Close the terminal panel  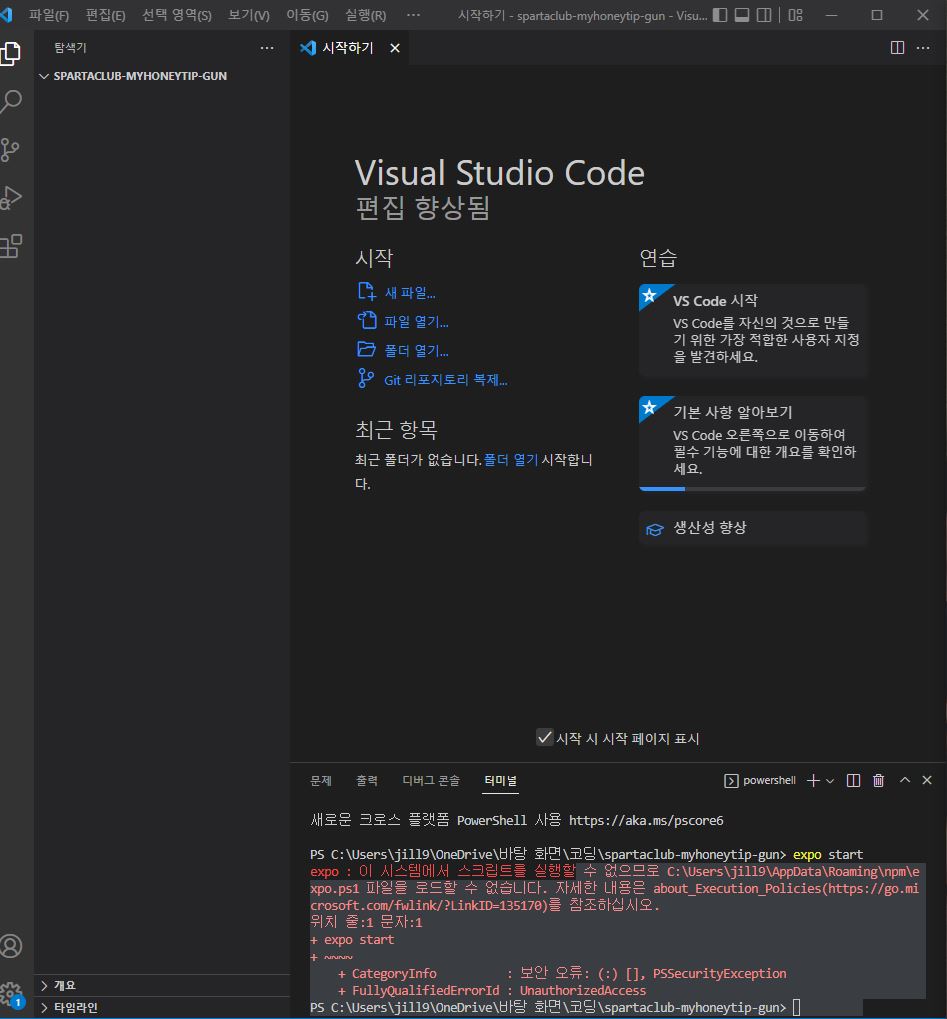(927, 780)
